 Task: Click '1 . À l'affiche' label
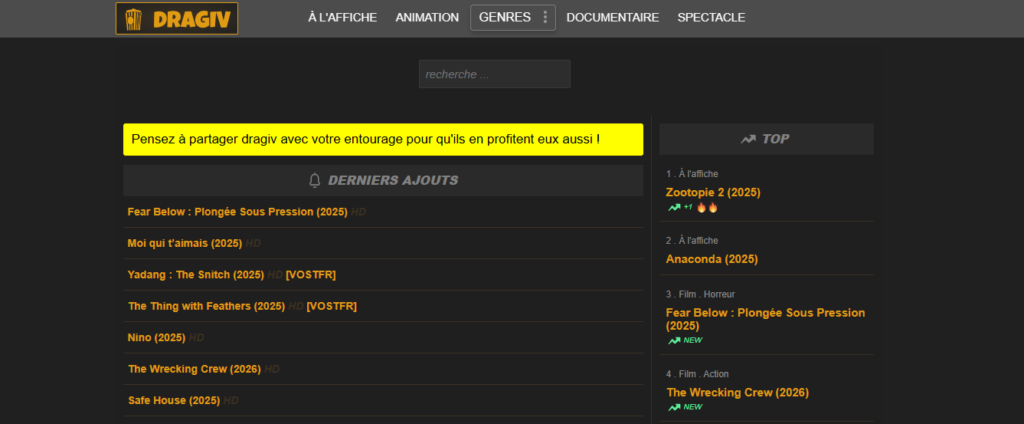tap(692, 174)
